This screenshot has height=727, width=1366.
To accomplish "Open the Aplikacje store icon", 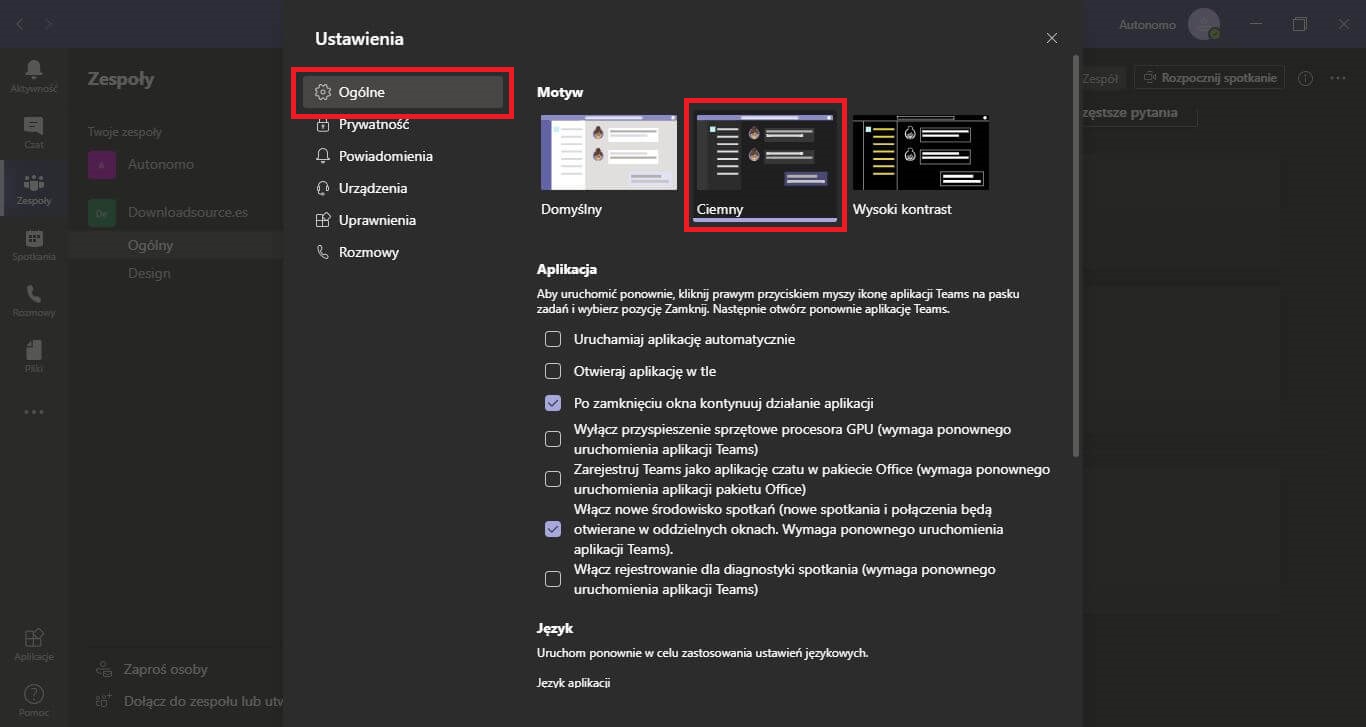I will pyautogui.click(x=34, y=637).
